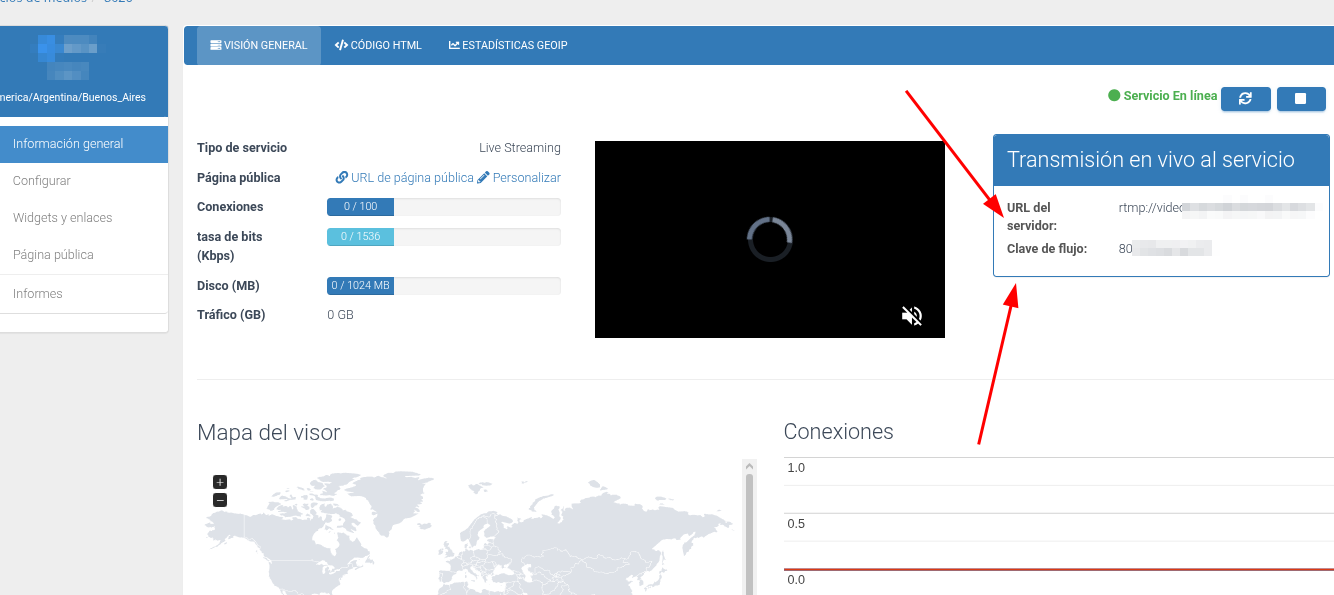Click the Tipo de servicio label
This screenshot has height=595, width=1334.
(x=242, y=148)
